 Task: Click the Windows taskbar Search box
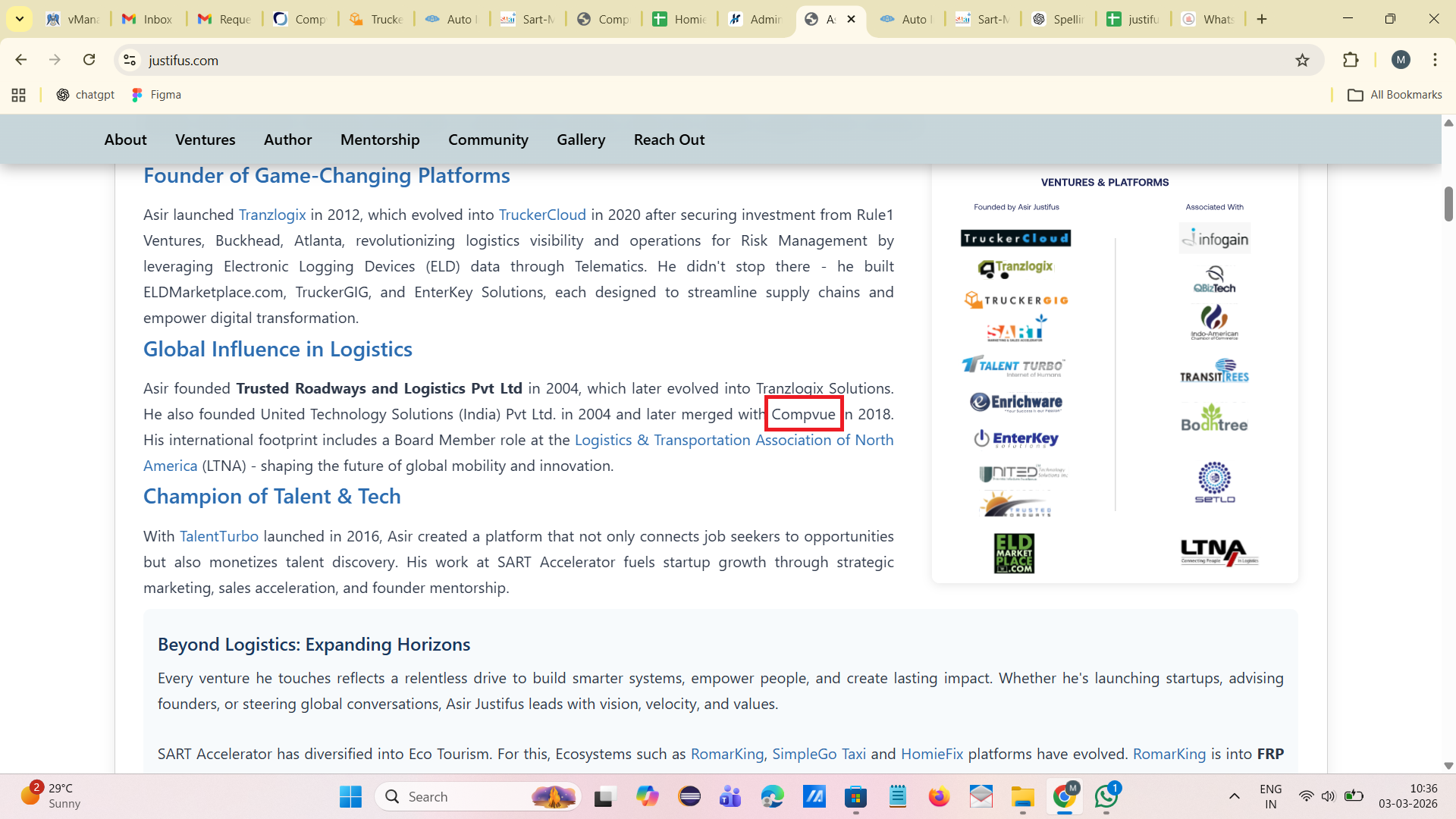(x=478, y=797)
